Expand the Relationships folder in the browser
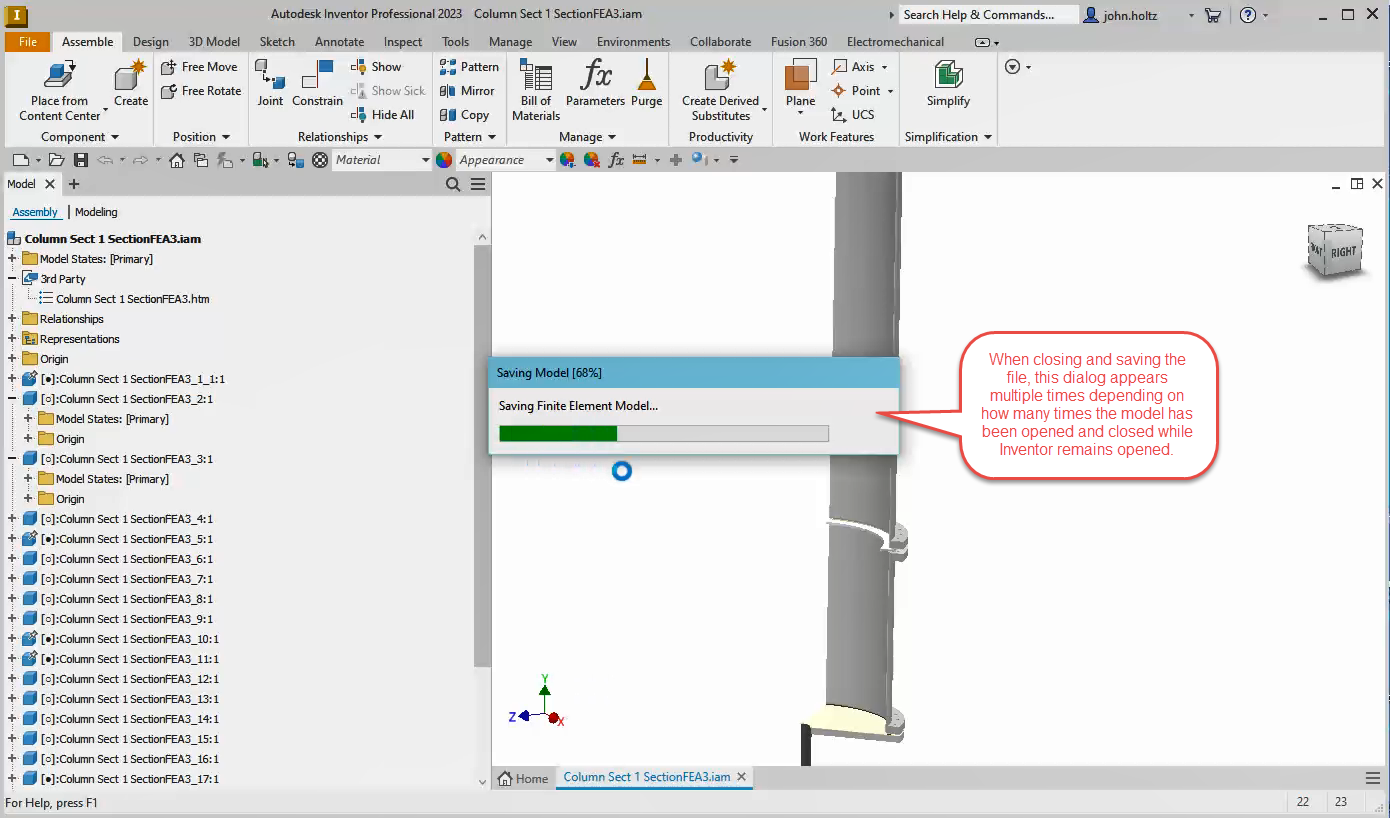Image resolution: width=1390 pixels, height=818 pixels. (x=10, y=318)
